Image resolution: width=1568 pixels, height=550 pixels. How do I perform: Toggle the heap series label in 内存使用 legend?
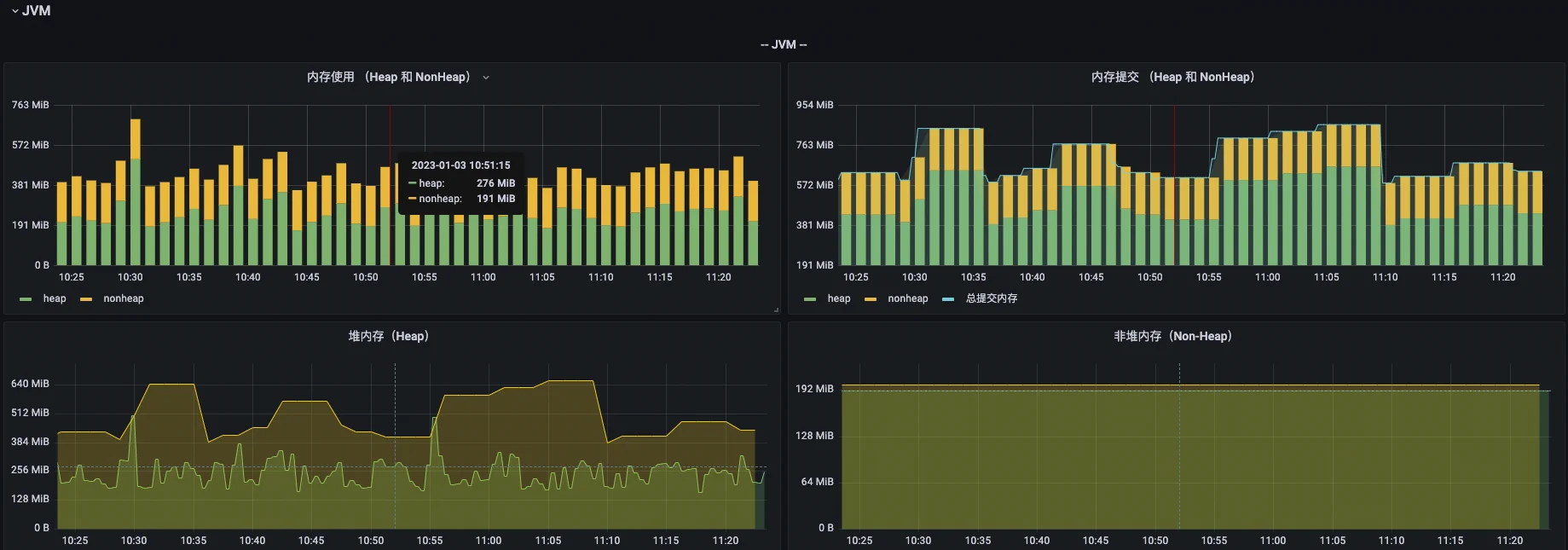tap(55, 298)
